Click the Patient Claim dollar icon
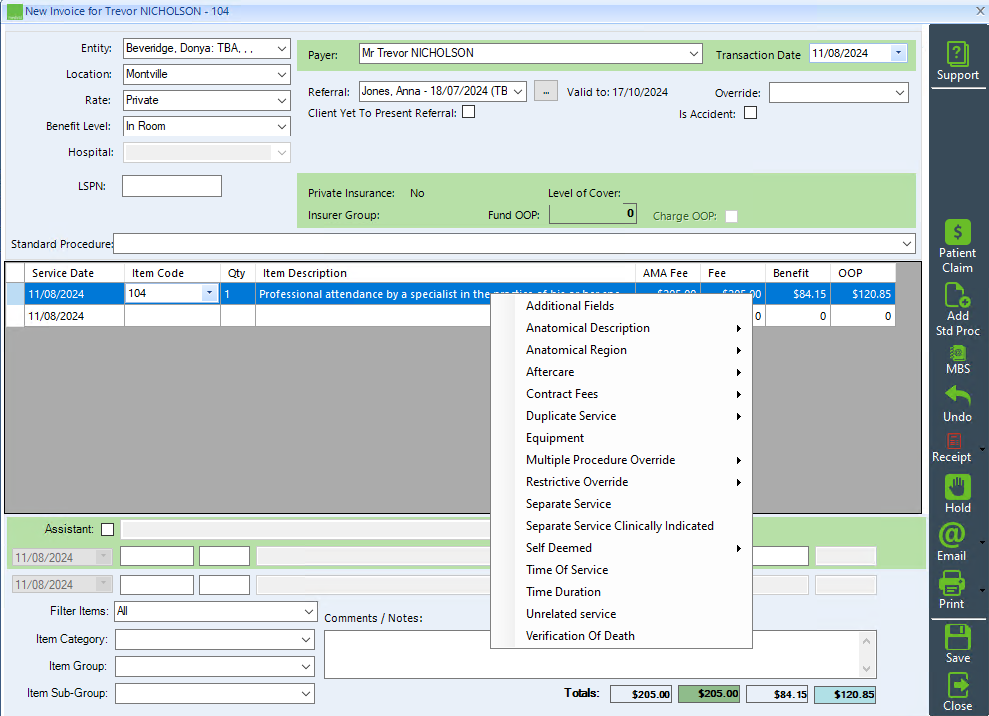The width and height of the screenshot is (989, 716). coord(957,232)
